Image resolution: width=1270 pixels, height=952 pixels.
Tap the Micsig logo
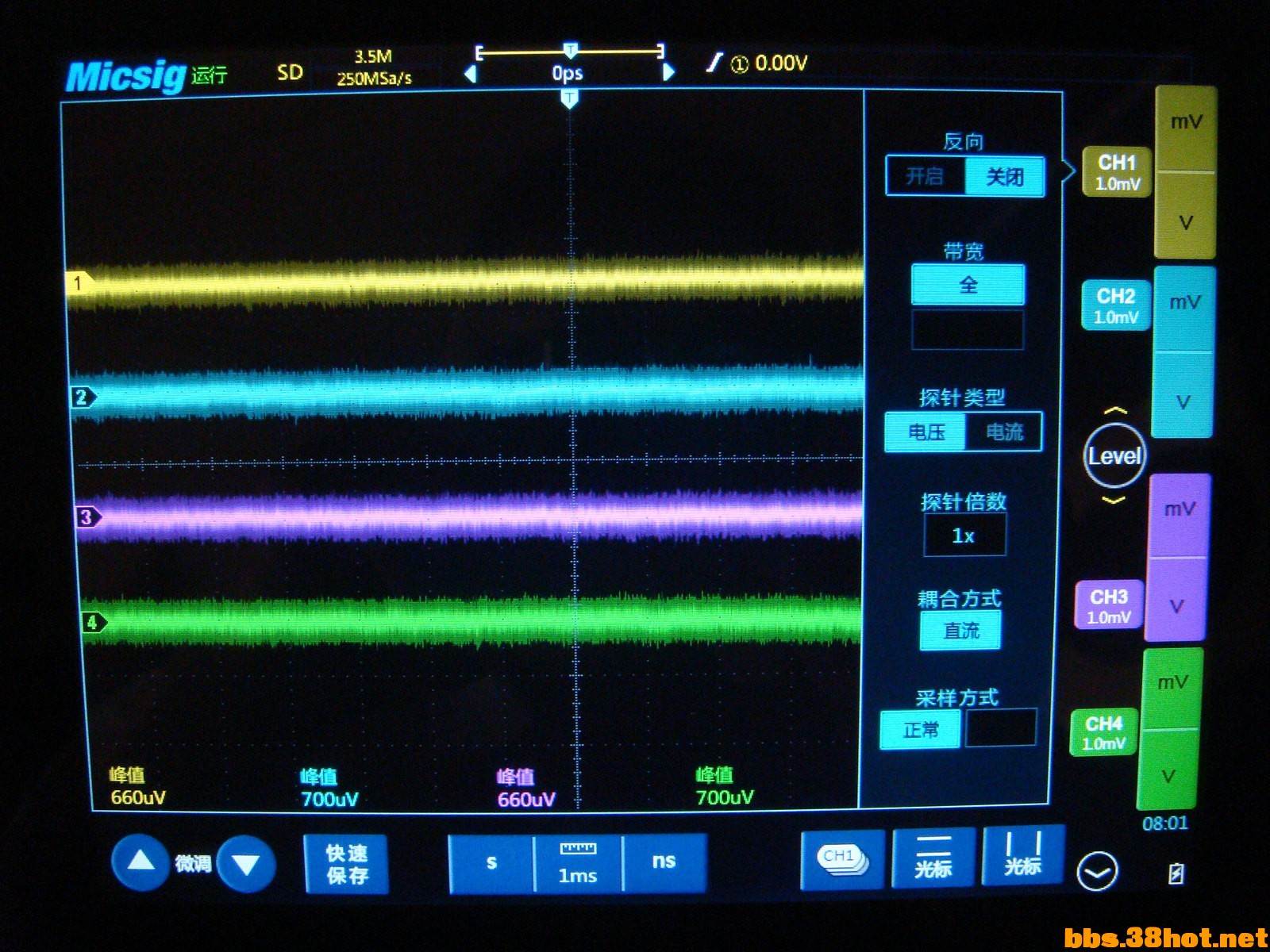coord(126,76)
